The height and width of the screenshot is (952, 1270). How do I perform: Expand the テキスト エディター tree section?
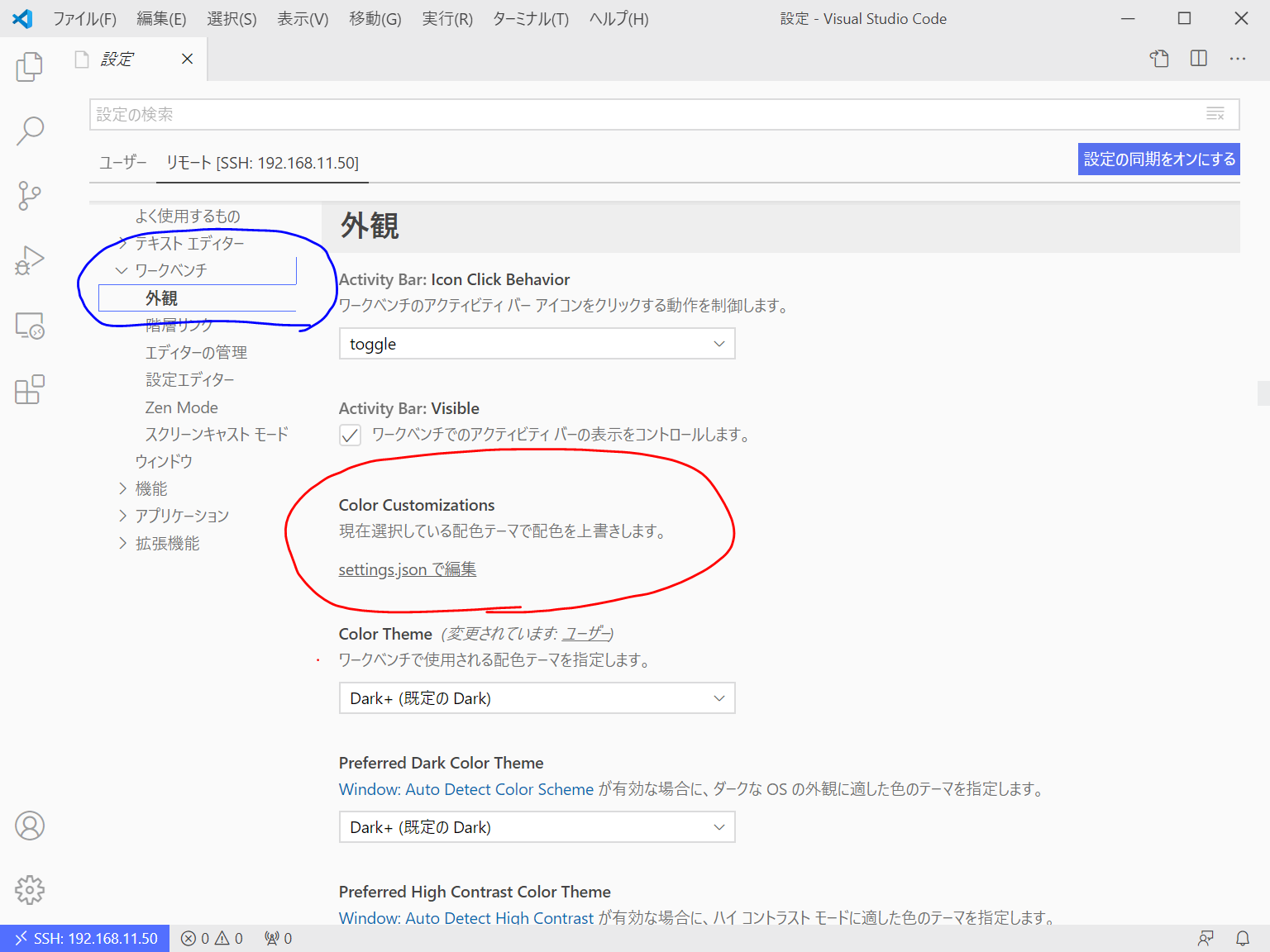pos(122,243)
